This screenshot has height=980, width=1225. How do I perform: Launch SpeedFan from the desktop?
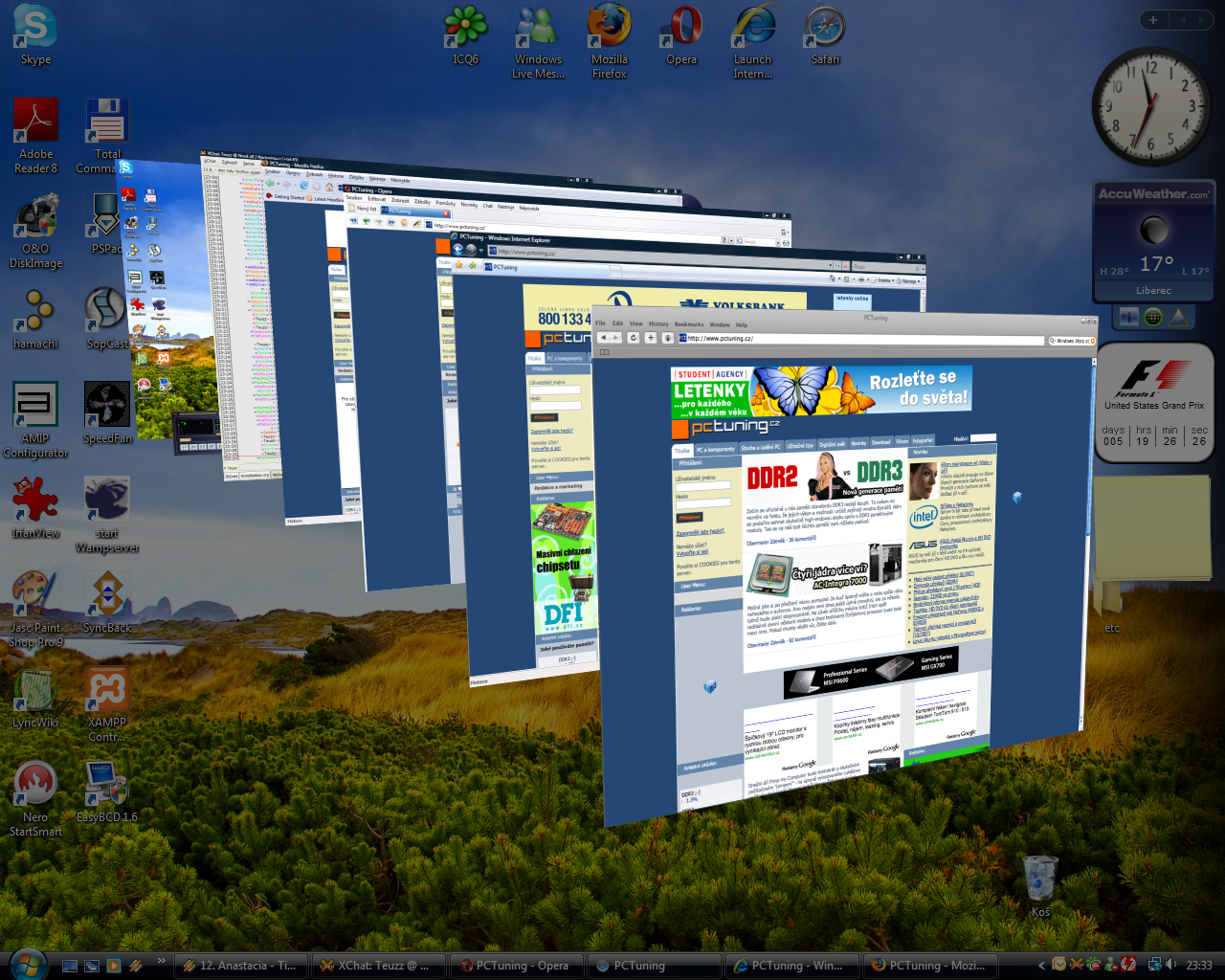(x=107, y=413)
